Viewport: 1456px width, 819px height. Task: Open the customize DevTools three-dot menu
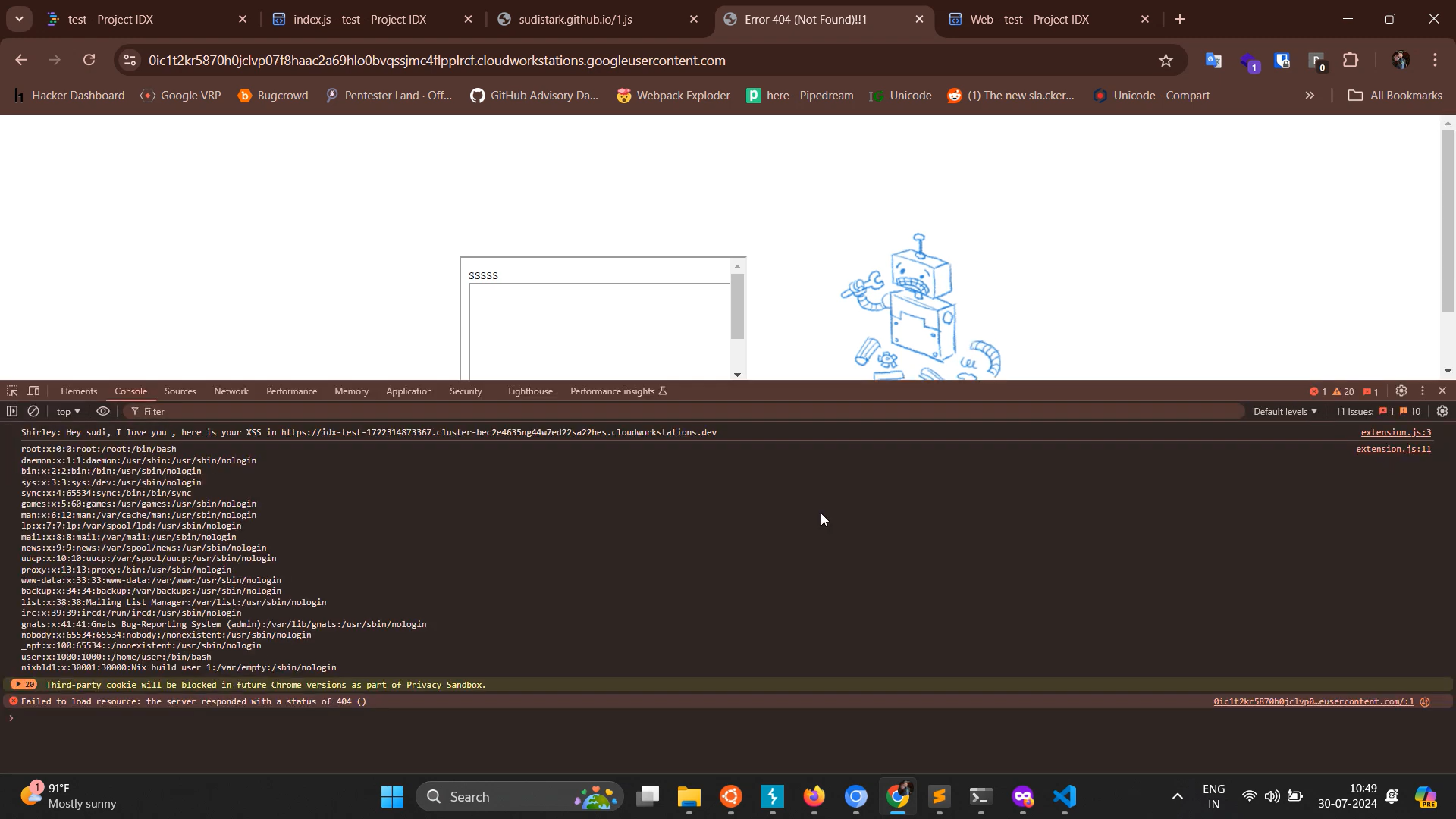coord(1423,391)
